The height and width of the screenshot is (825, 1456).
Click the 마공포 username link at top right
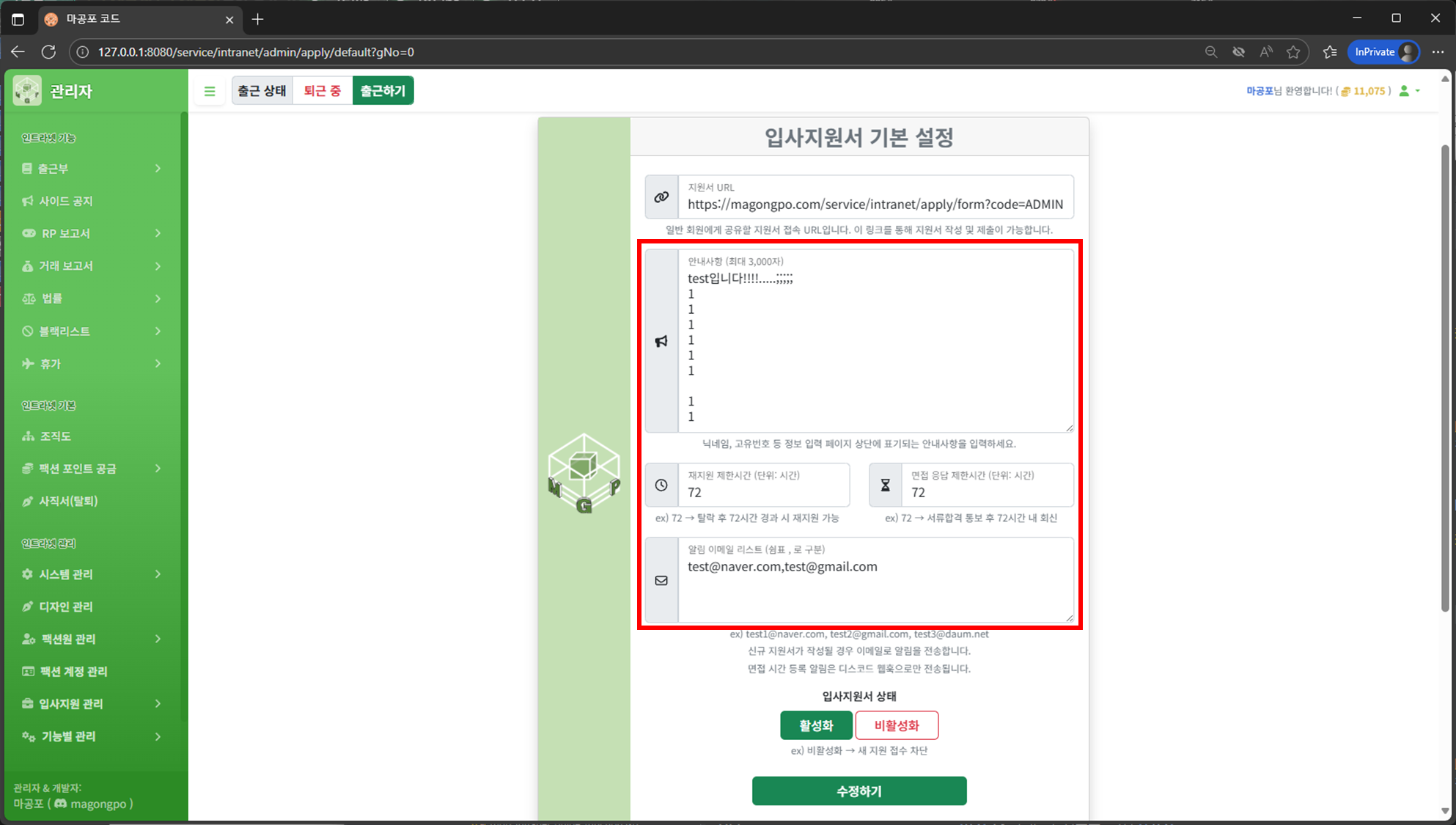click(x=1260, y=91)
